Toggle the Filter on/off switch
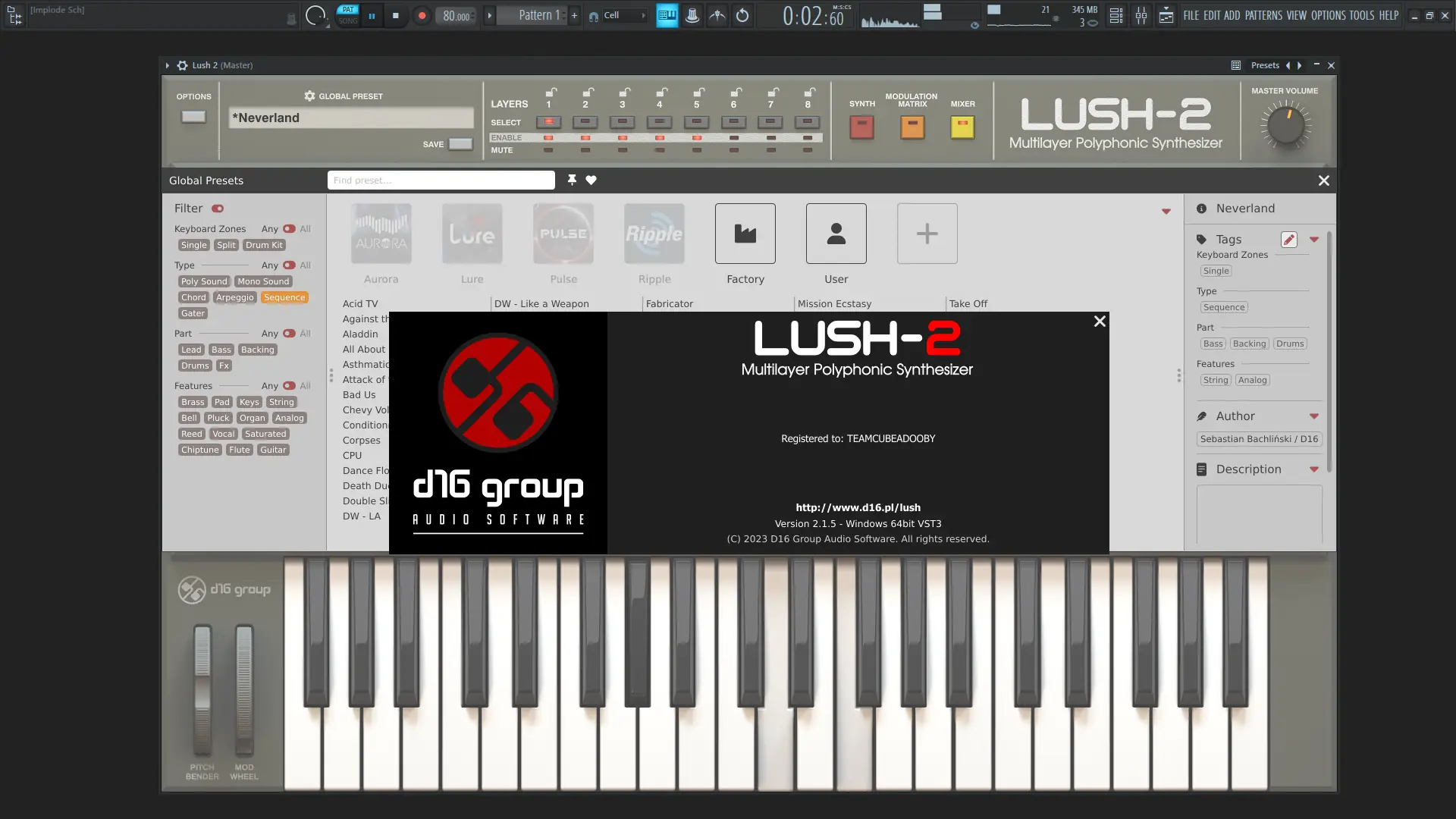The width and height of the screenshot is (1456, 819). point(218,209)
